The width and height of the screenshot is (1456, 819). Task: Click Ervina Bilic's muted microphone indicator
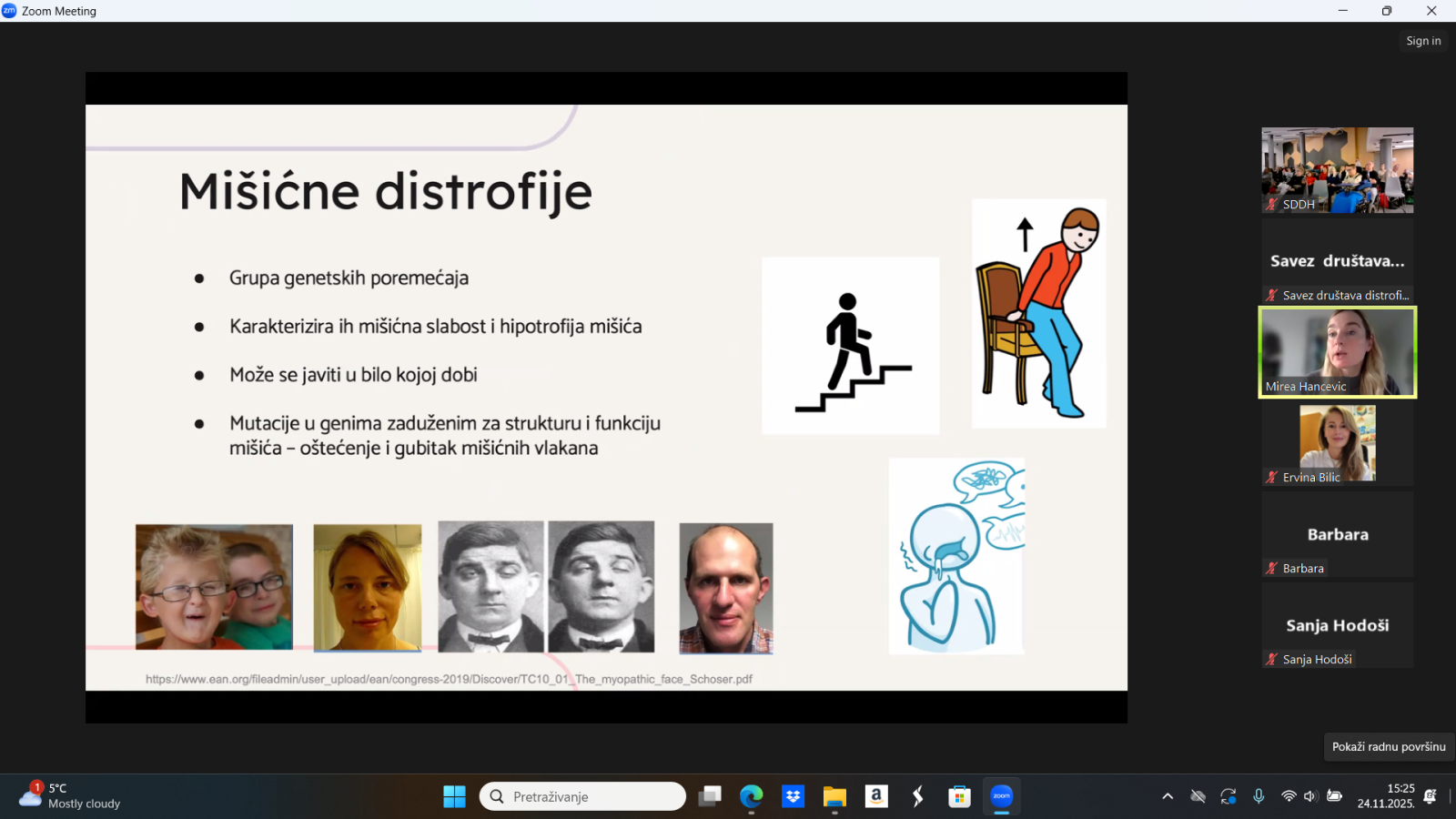point(1272,478)
